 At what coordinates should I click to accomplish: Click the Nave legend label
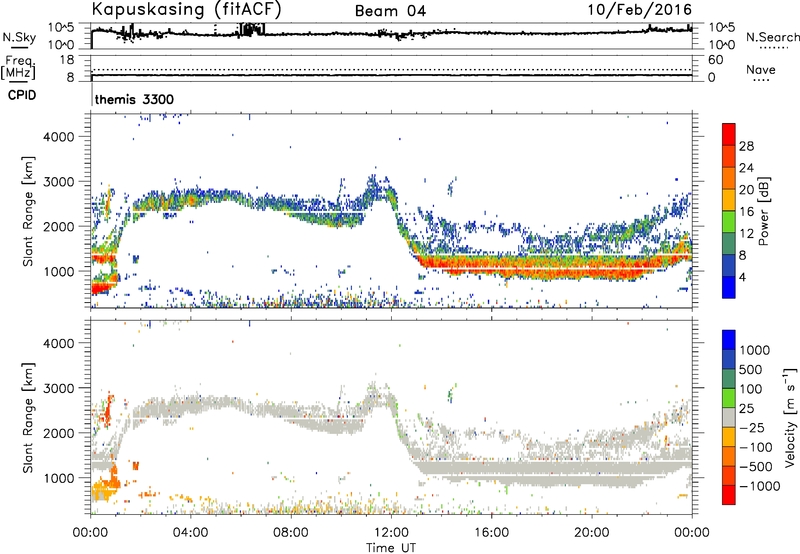[760, 69]
